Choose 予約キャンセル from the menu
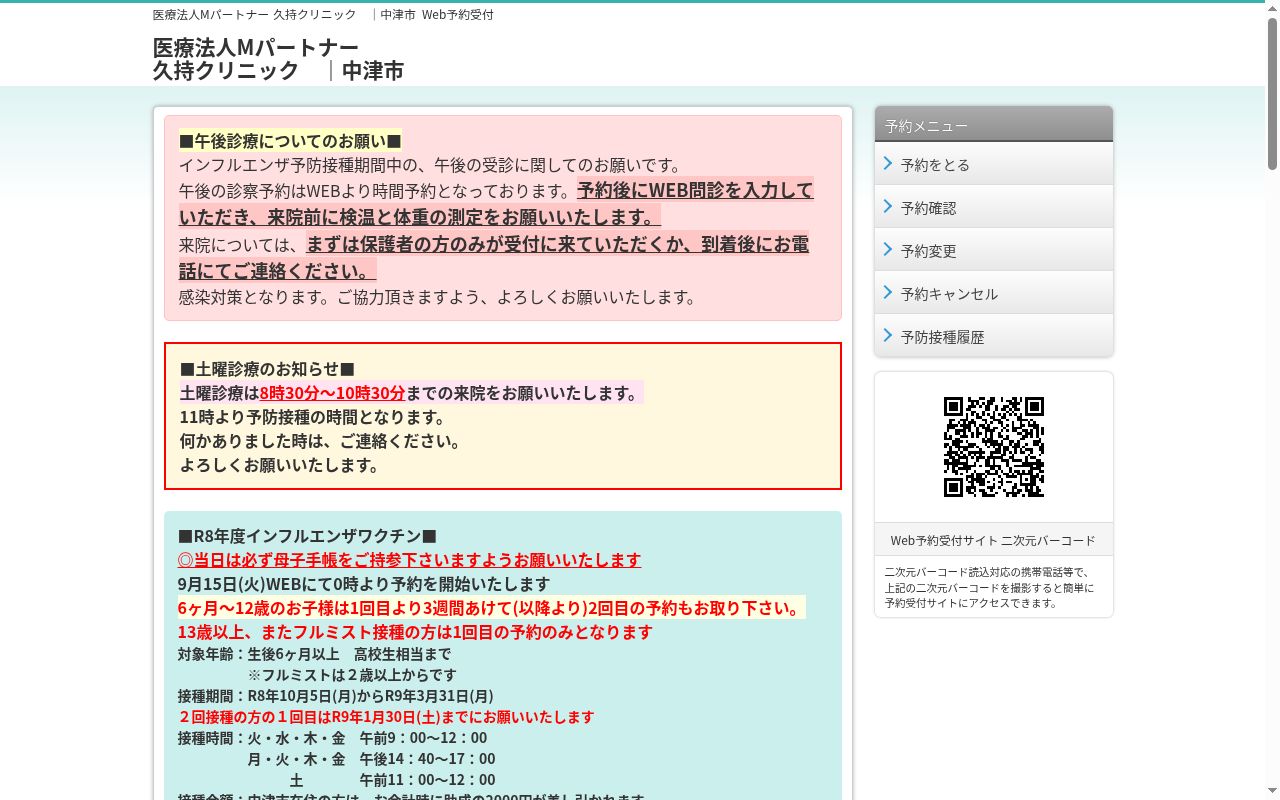 point(994,293)
